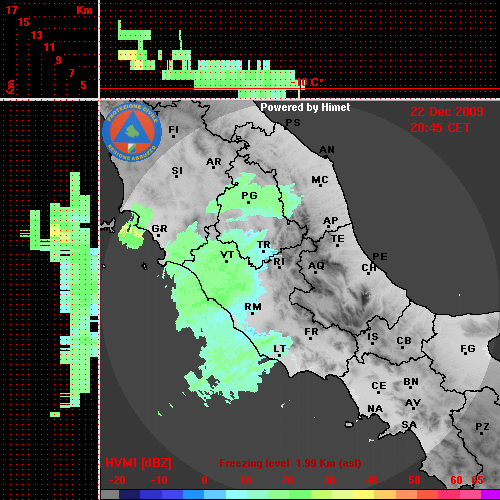This screenshot has height=500, width=500.
Task: Click the Powered by Himet text
Action: point(305,107)
